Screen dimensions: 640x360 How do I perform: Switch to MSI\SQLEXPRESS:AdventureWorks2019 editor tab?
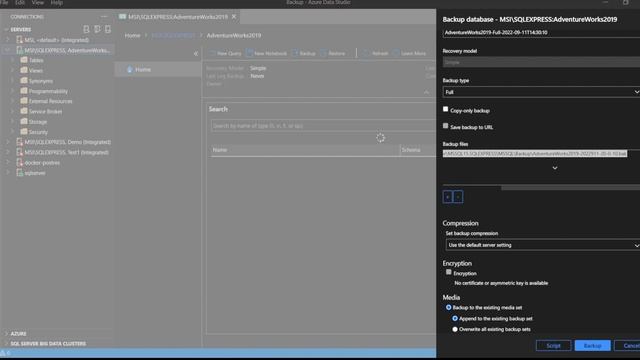(x=178, y=17)
